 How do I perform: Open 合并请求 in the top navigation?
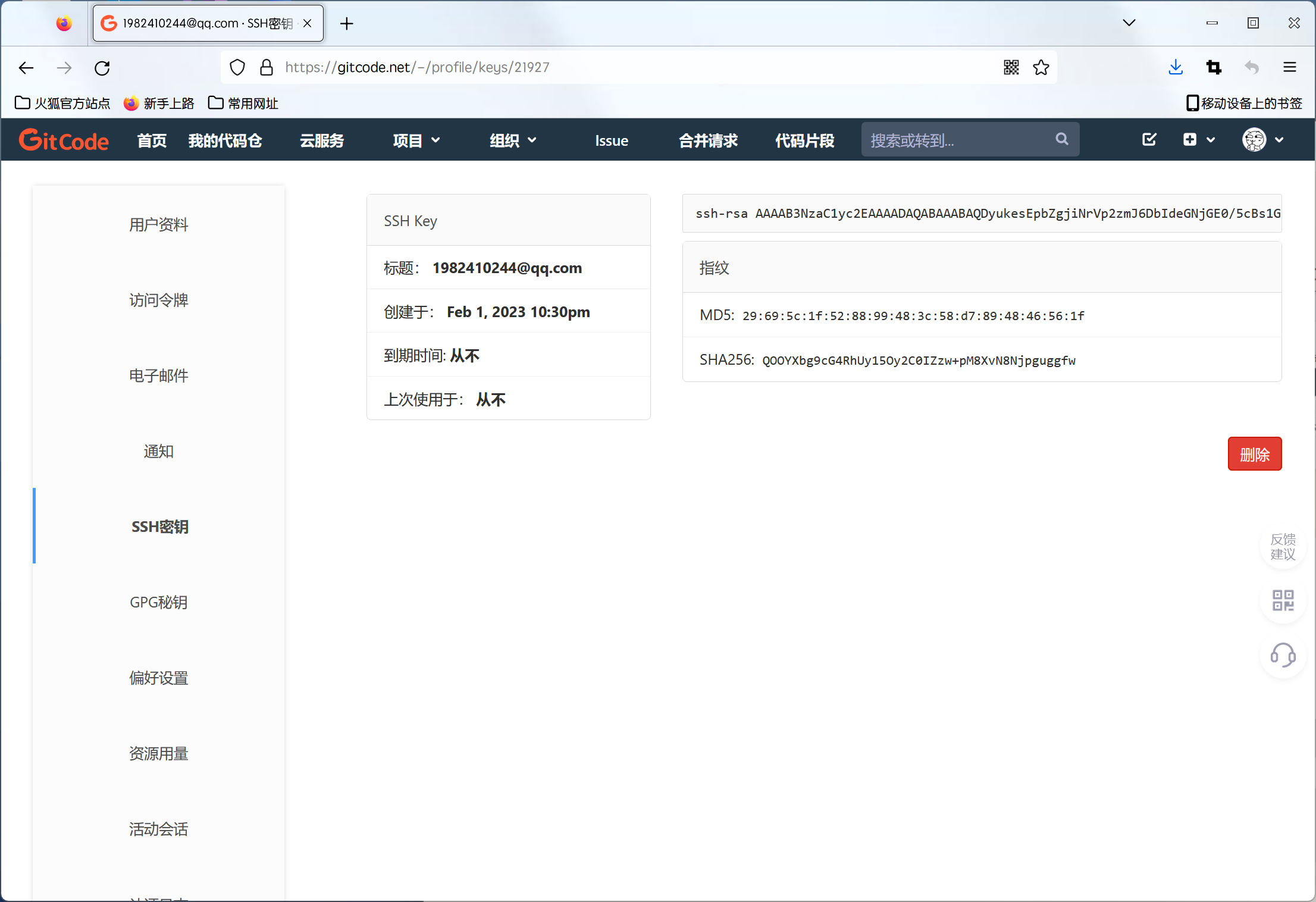click(x=708, y=140)
